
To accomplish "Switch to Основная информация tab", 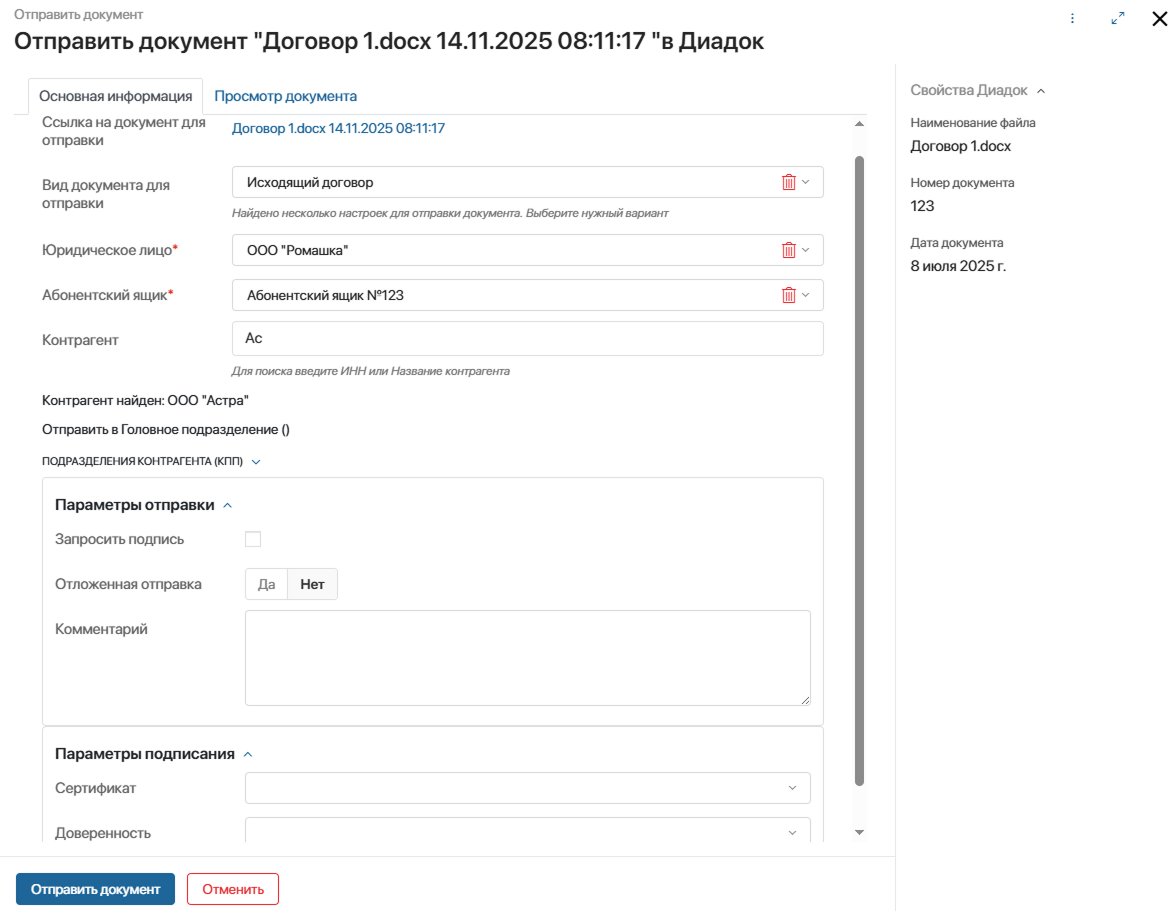I will click(x=115, y=96).
